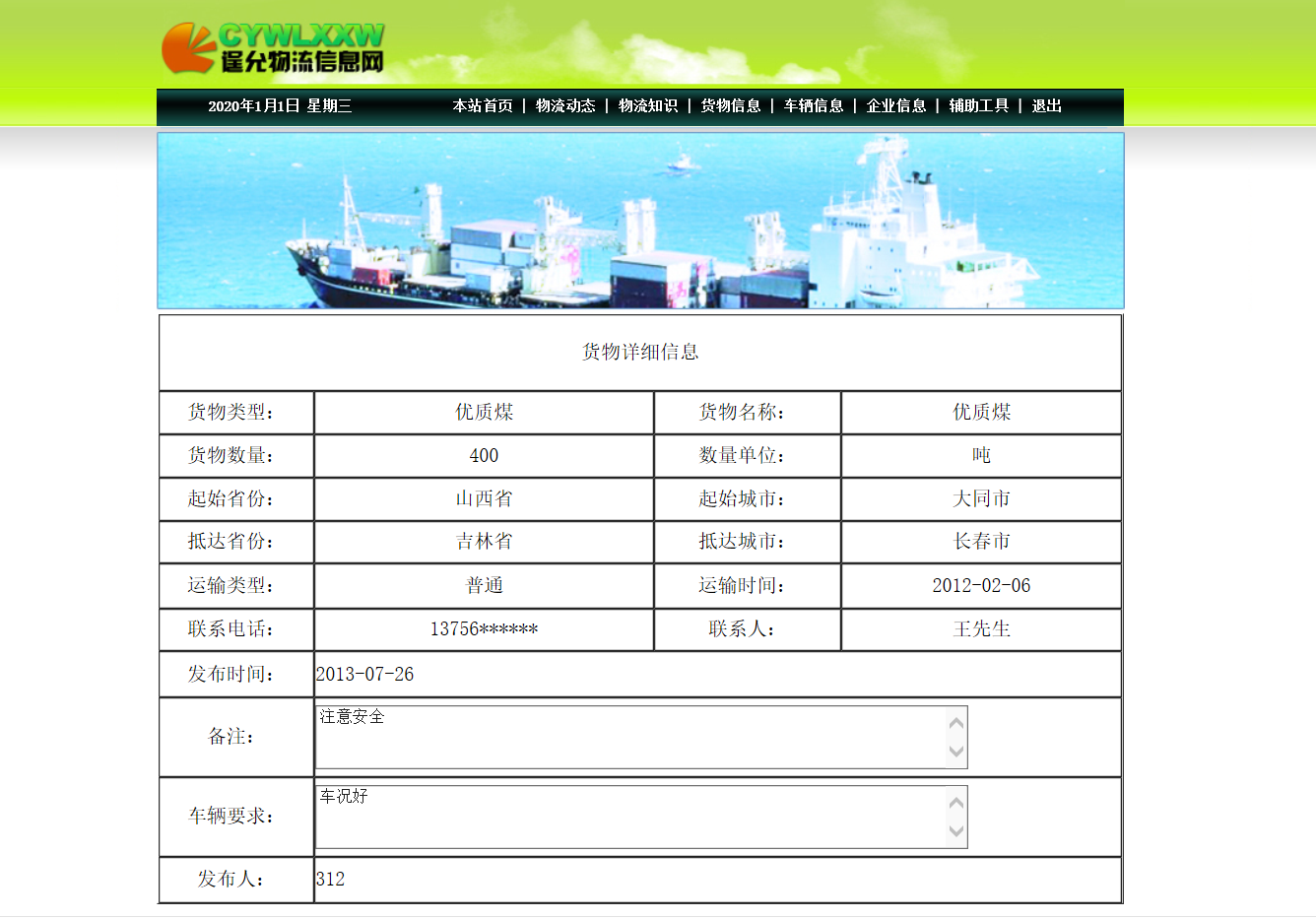Open 辅助工具 in the navigation bar
This screenshot has width=1316, height=919.
click(x=979, y=105)
